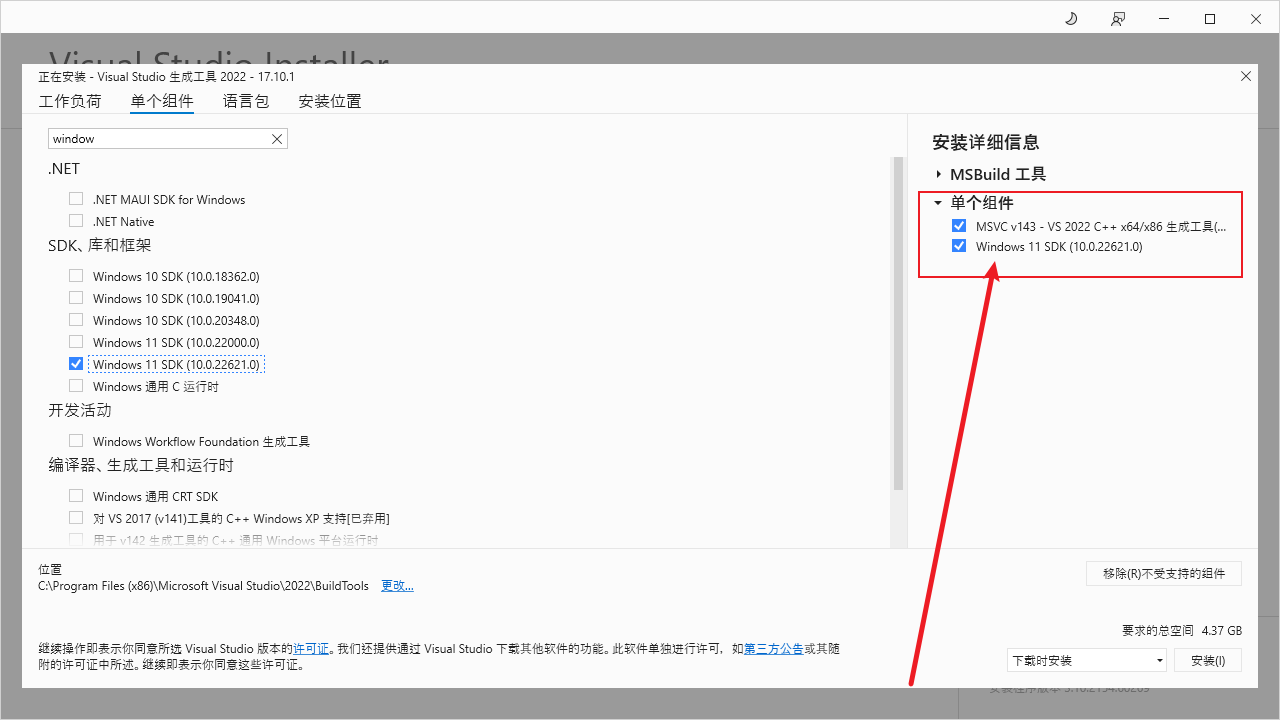Uncheck MSVC v143 in install details
The height and width of the screenshot is (720, 1280).
click(959, 226)
